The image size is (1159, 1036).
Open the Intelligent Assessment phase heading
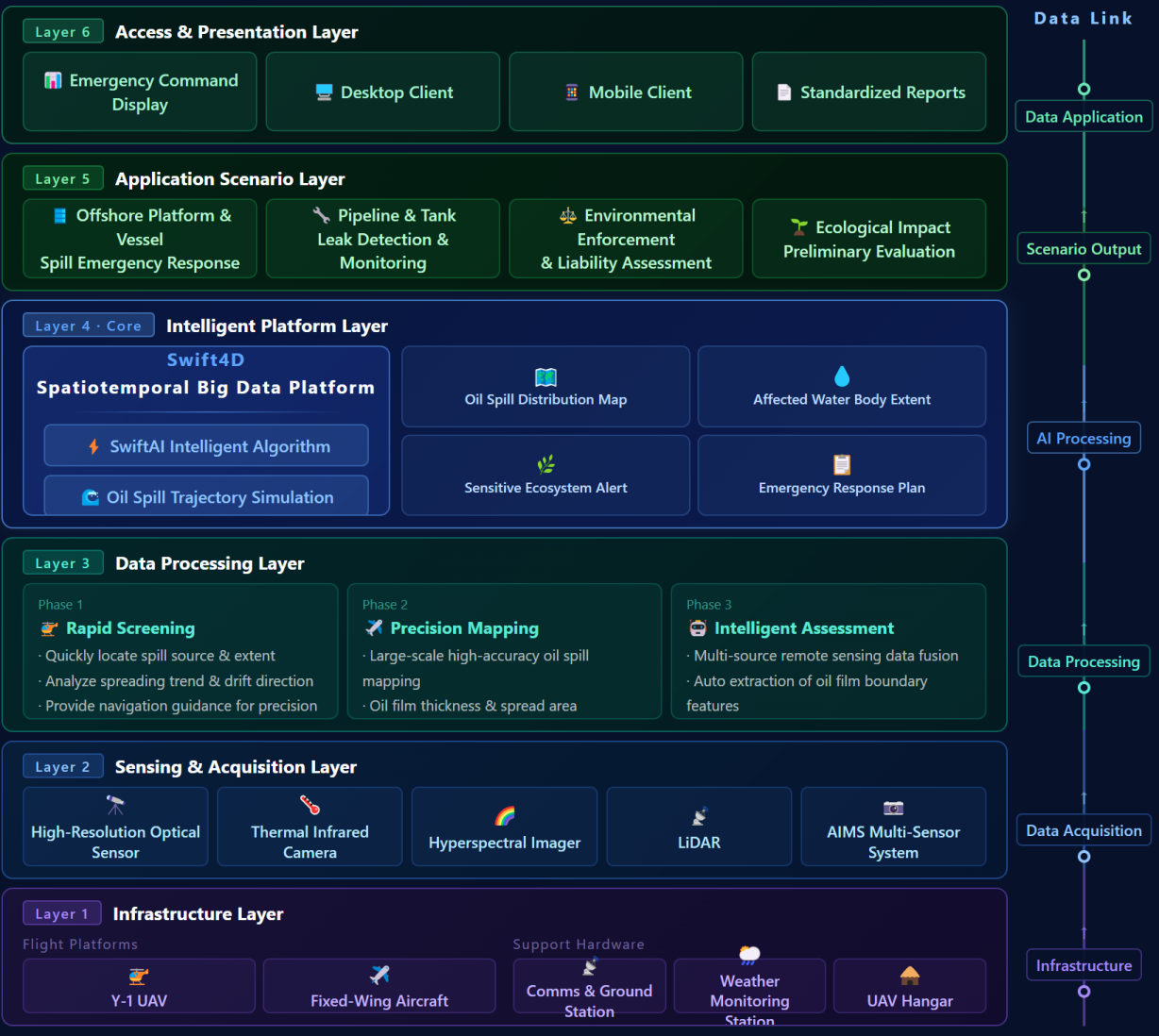click(803, 628)
